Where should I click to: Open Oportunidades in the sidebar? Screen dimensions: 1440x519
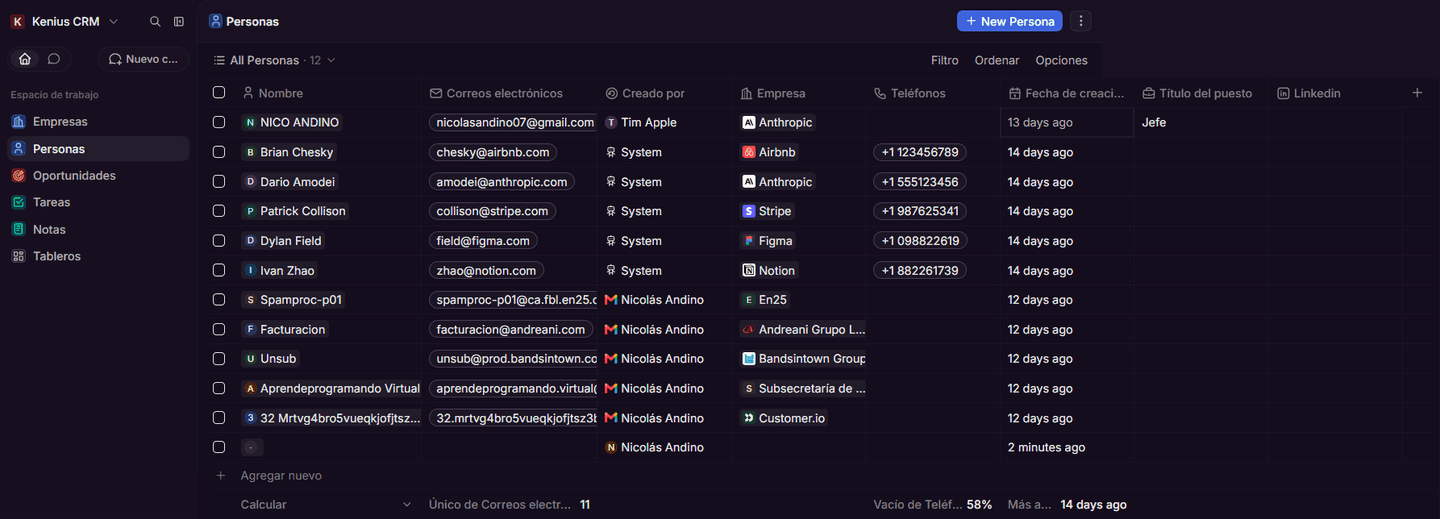tap(97, 176)
